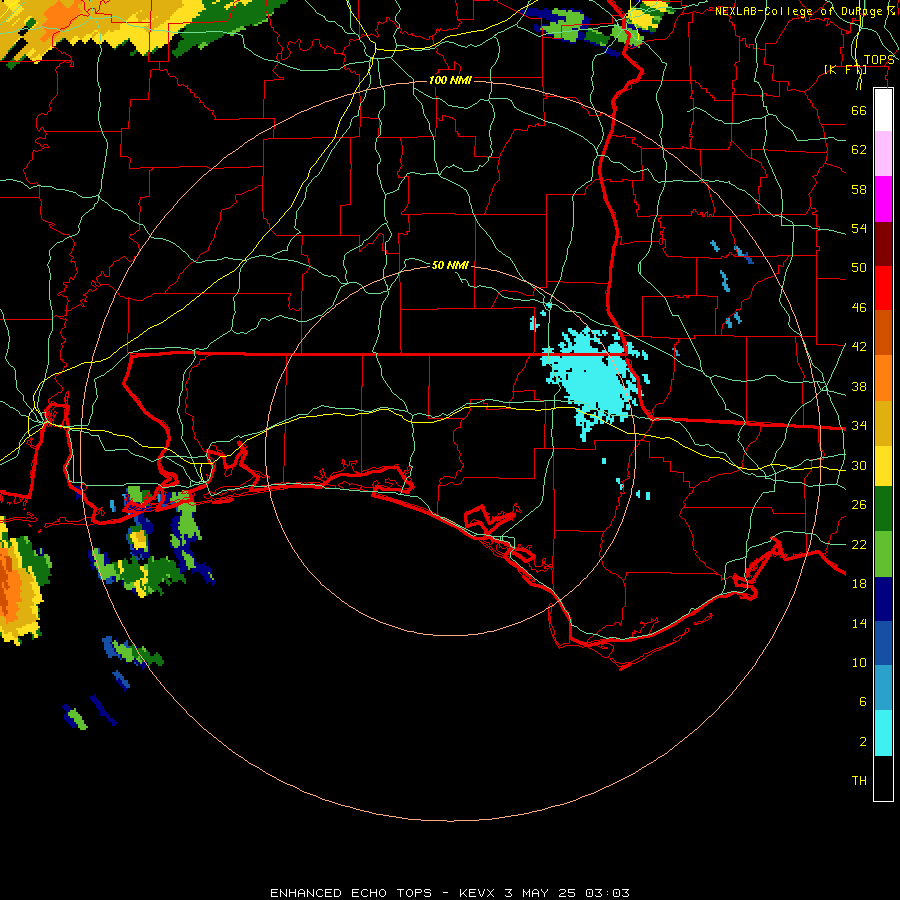This screenshot has width=900, height=900.
Task: Click the 6 value on the scale
Action: point(862,702)
